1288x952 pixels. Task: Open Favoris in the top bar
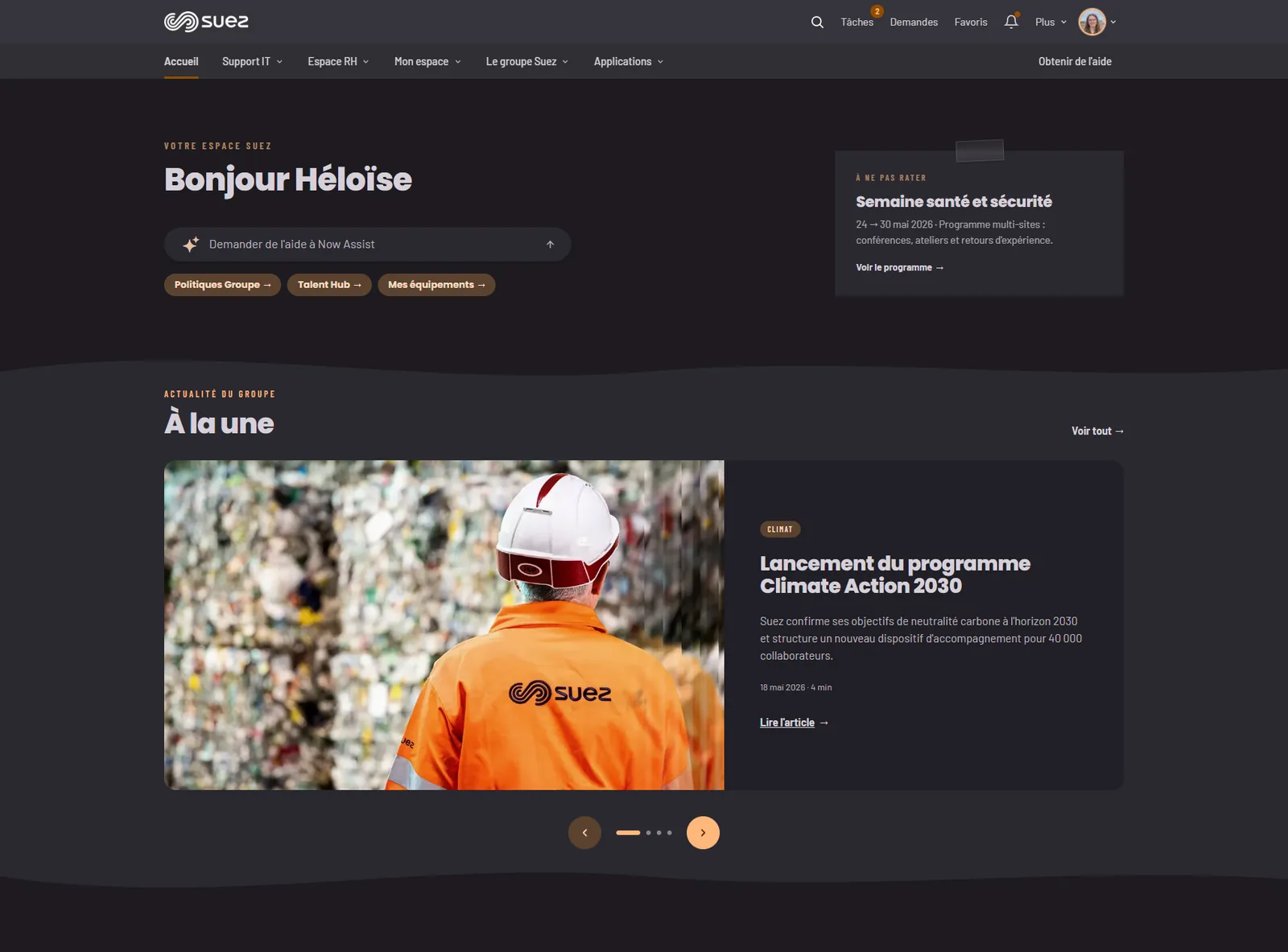pyautogui.click(x=971, y=23)
